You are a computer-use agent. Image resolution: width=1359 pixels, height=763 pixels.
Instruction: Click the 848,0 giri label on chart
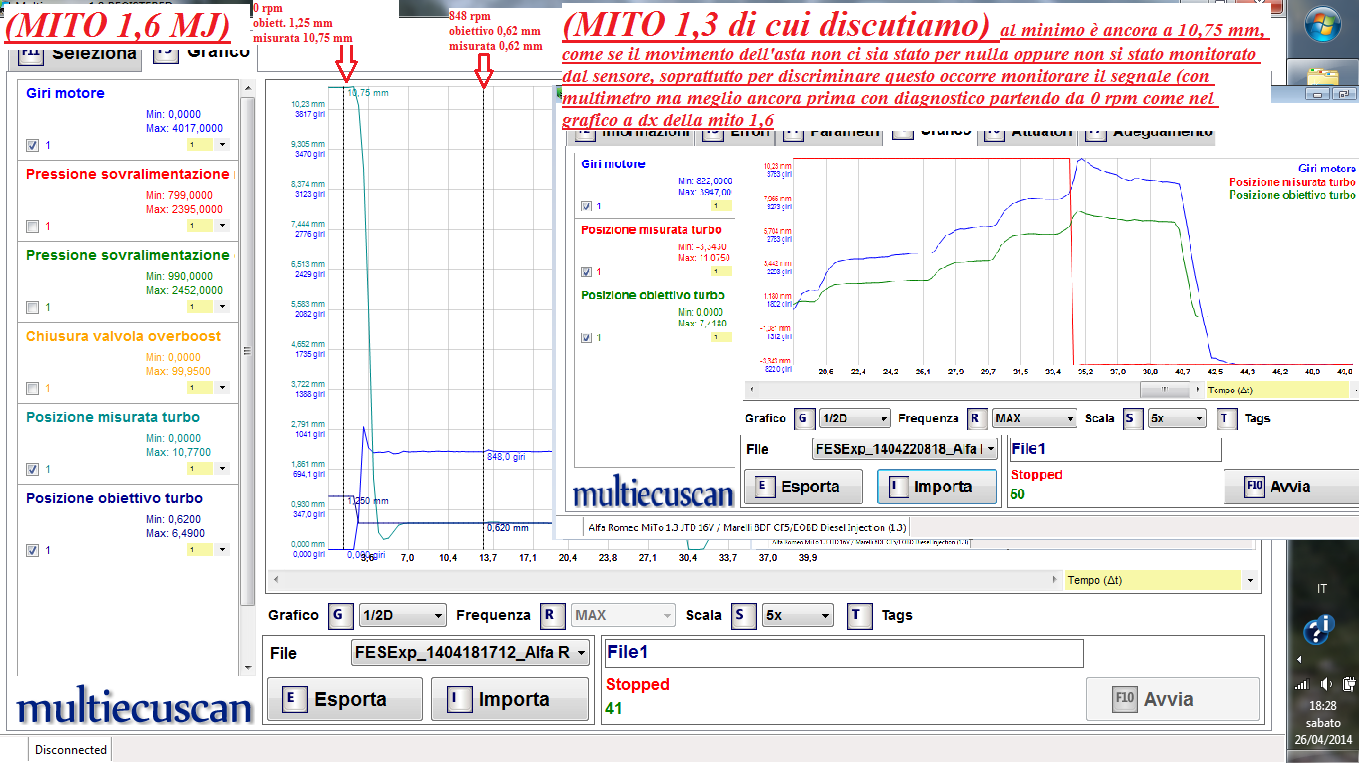(507, 456)
